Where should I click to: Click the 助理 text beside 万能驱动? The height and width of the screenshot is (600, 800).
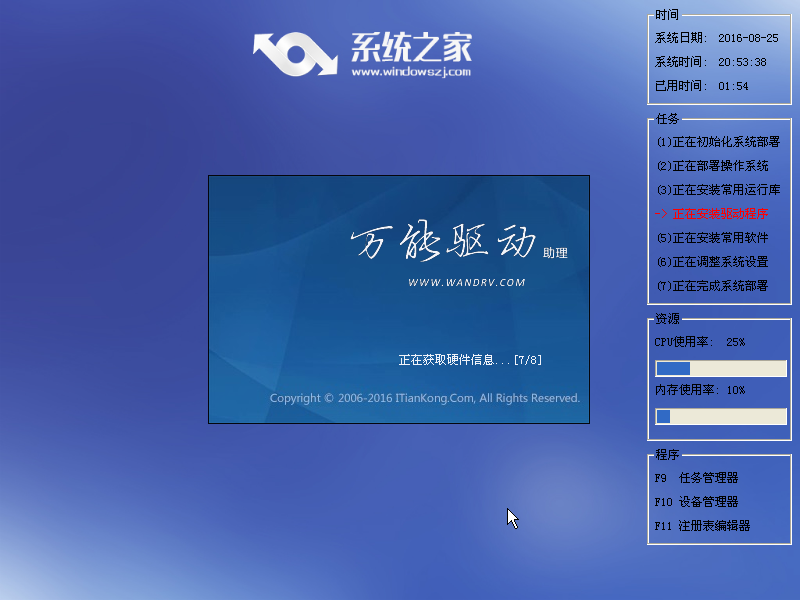click(x=555, y=253)
